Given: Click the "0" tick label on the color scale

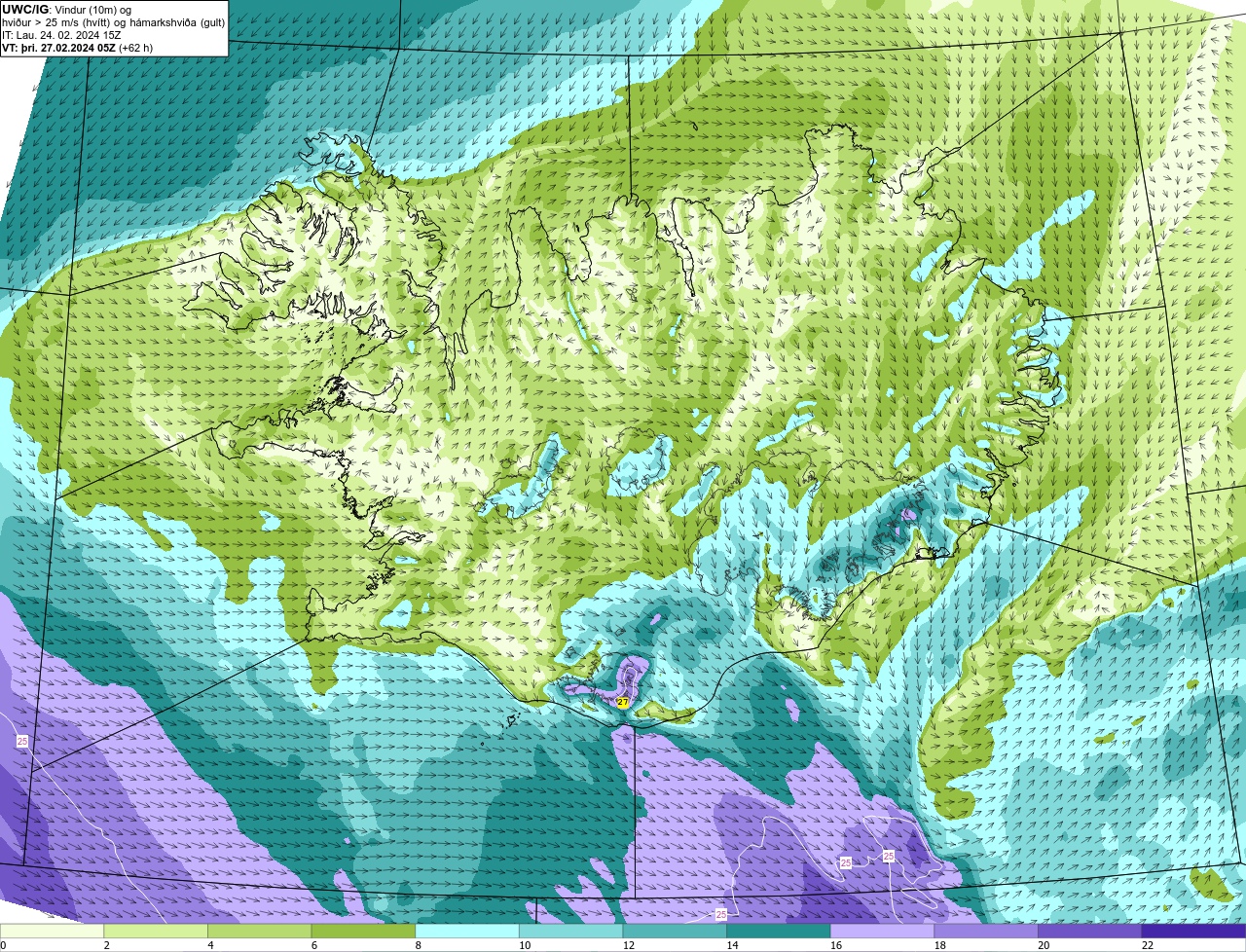Looking at the screenshot, I should [3, 945].
